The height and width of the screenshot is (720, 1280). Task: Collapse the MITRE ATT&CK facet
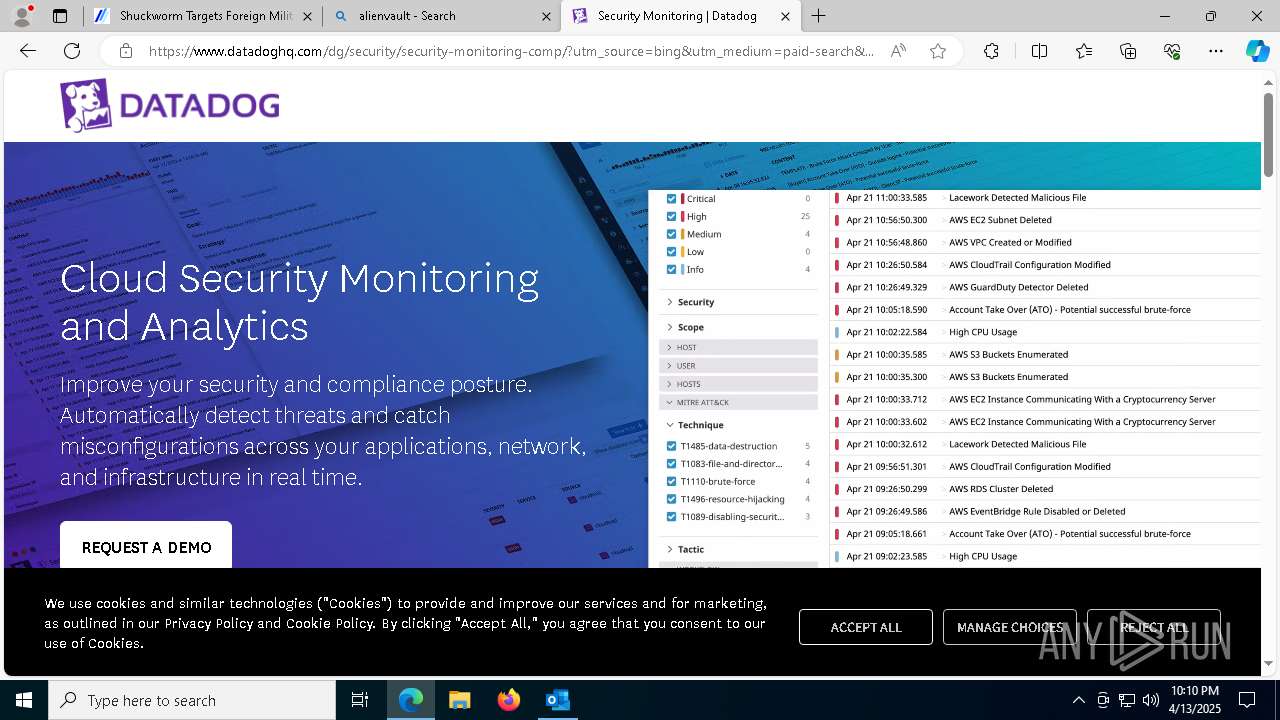tap(738, 402)
